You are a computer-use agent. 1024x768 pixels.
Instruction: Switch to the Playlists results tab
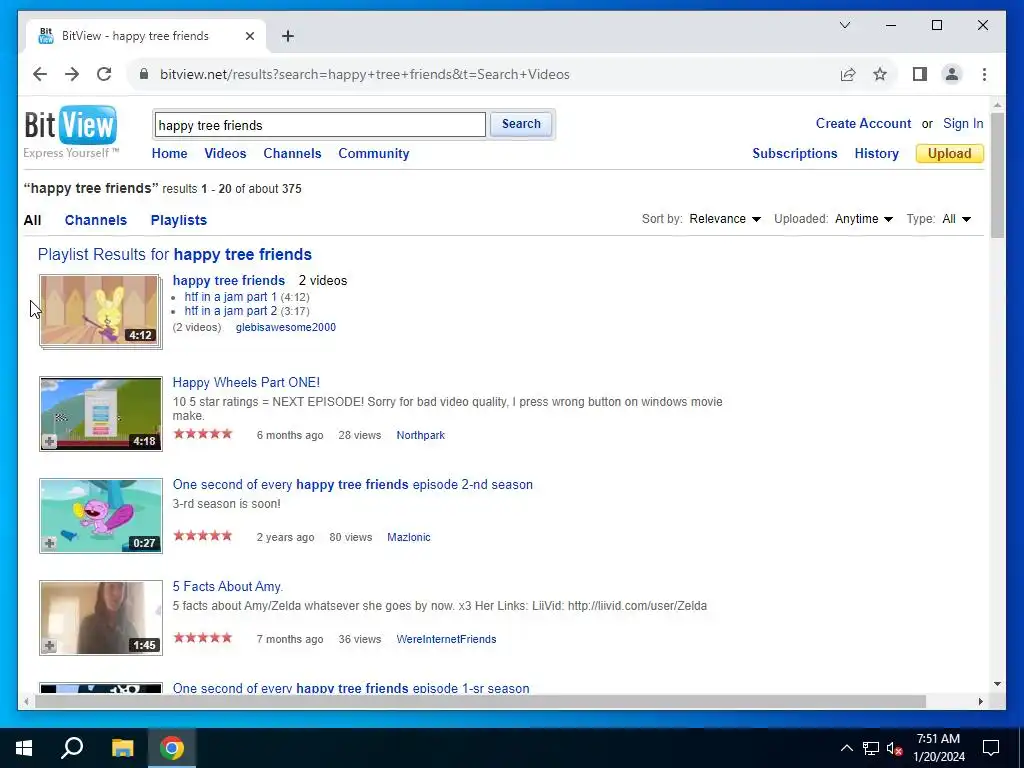[178, 220]
